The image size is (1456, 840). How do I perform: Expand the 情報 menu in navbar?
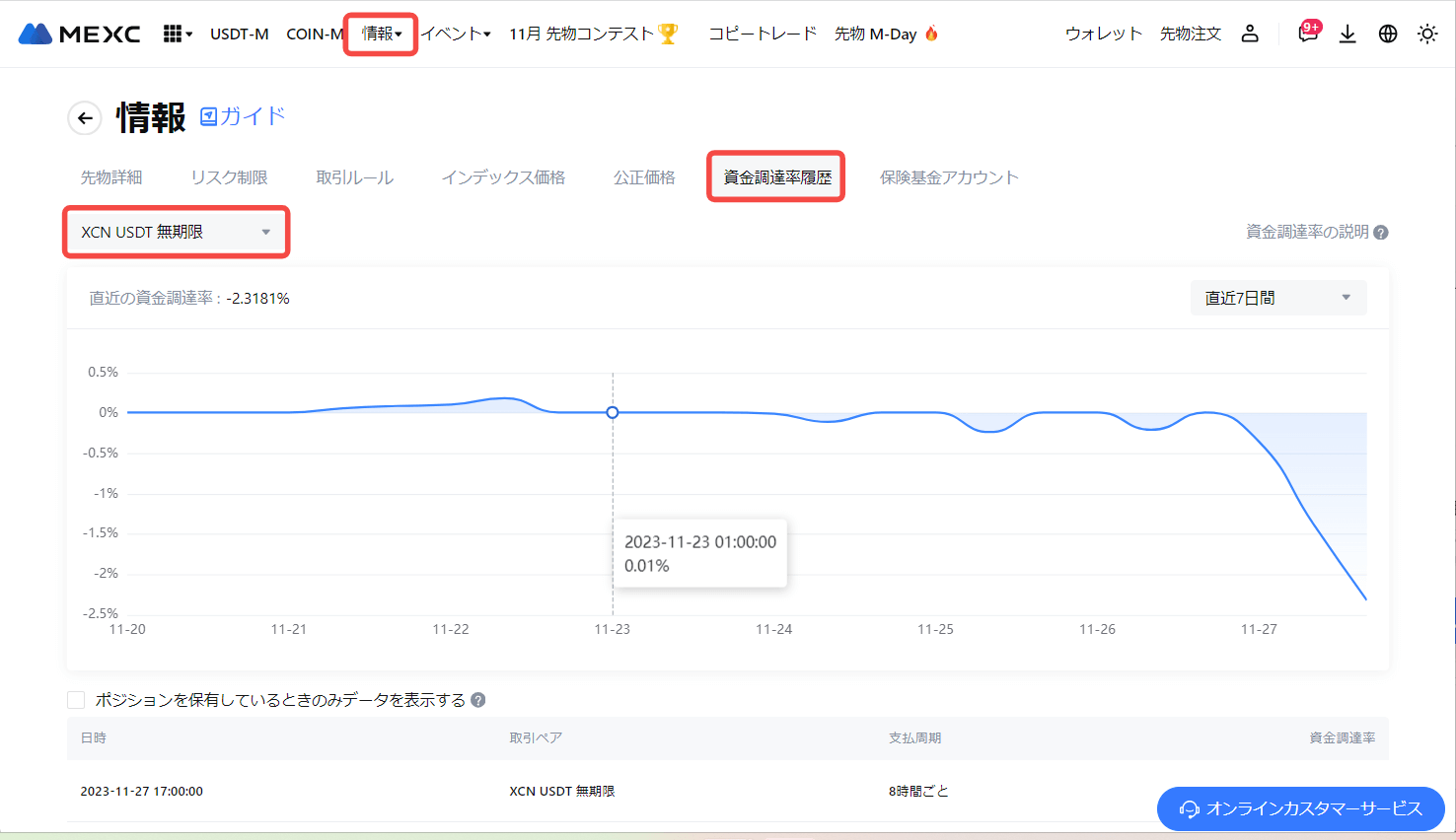[381, 34]
